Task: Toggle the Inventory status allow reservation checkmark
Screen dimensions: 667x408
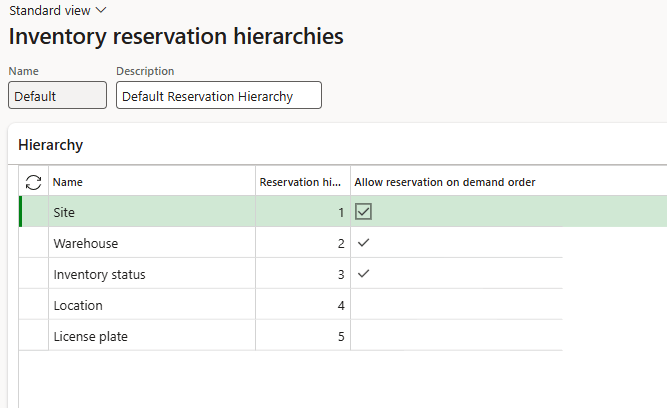Action: pyautogui.click(x=363, y=274)
